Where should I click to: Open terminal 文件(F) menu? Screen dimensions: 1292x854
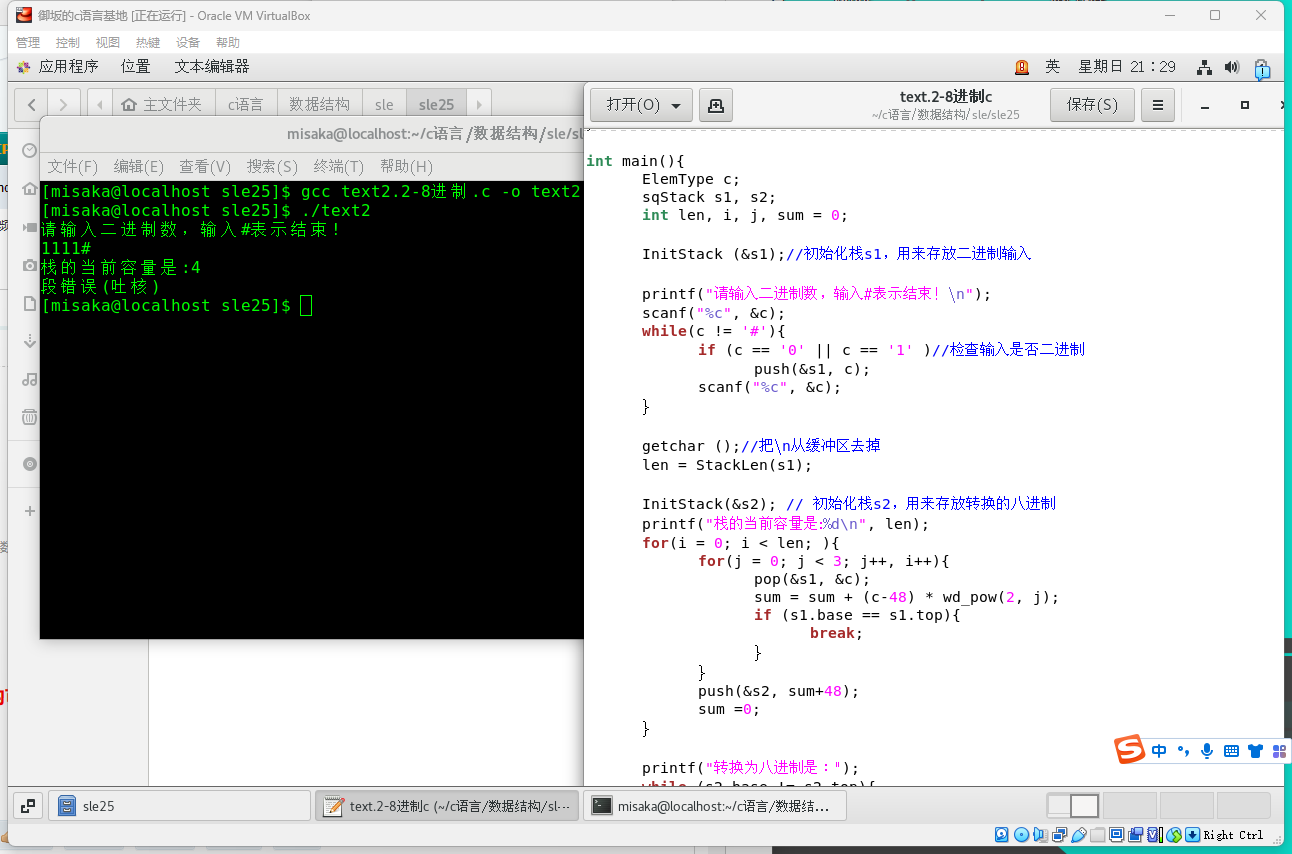73,166
